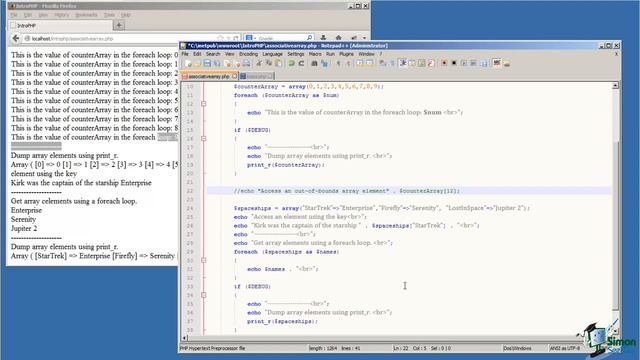Collapse the foreach fold marker at line 30
The width and height of the screenshot is (640, 360).
pos(204,260)
